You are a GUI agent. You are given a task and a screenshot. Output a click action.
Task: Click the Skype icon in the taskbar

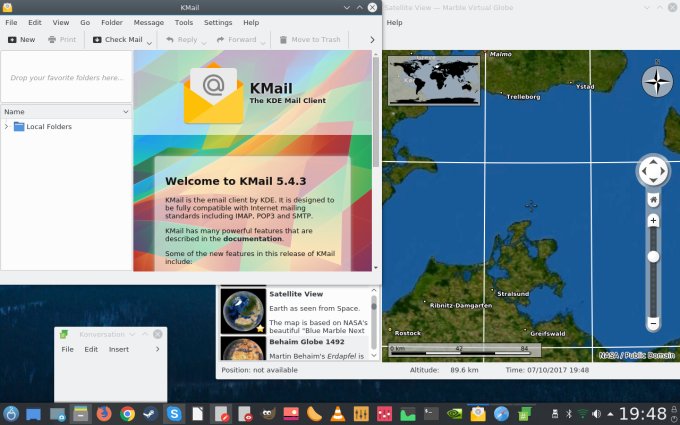(x=175, y=413)
